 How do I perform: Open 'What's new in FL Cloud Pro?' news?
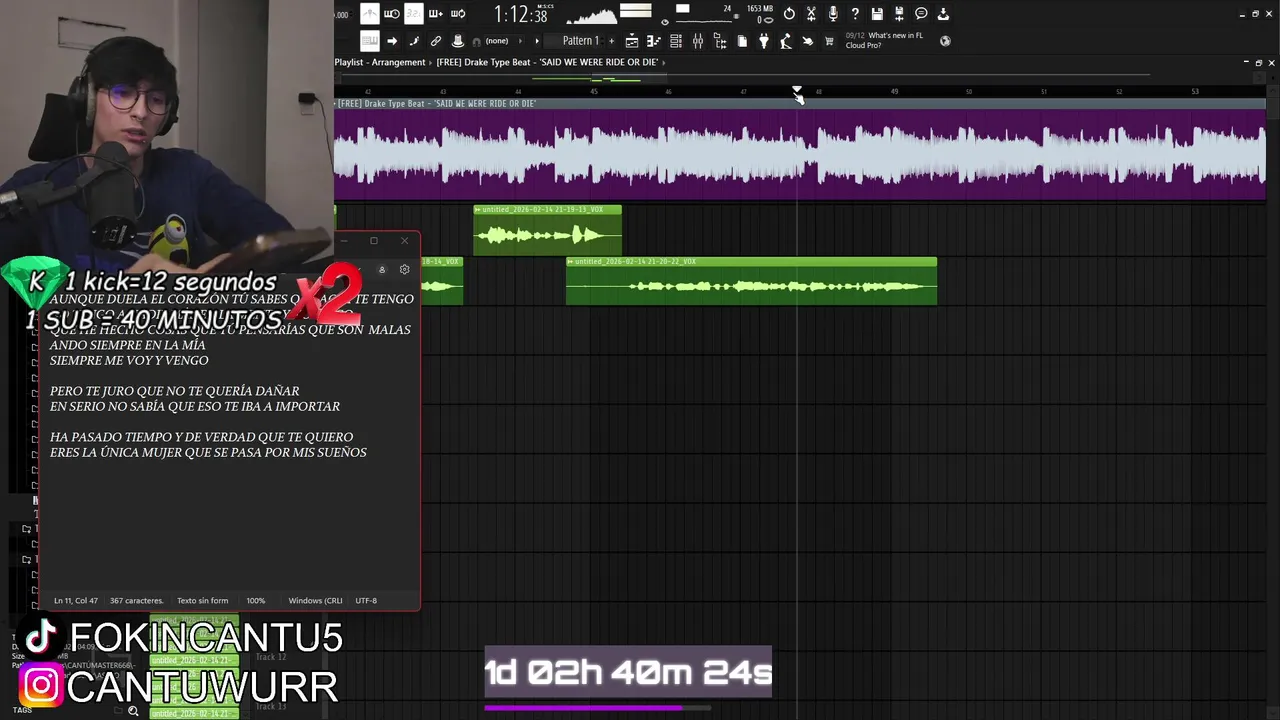pos(884,41)
